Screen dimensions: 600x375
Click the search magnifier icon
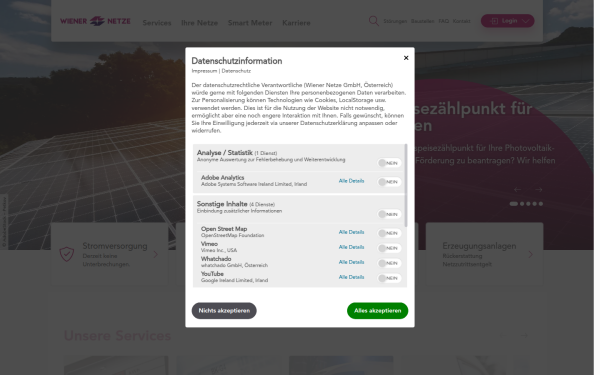(373, 21)
